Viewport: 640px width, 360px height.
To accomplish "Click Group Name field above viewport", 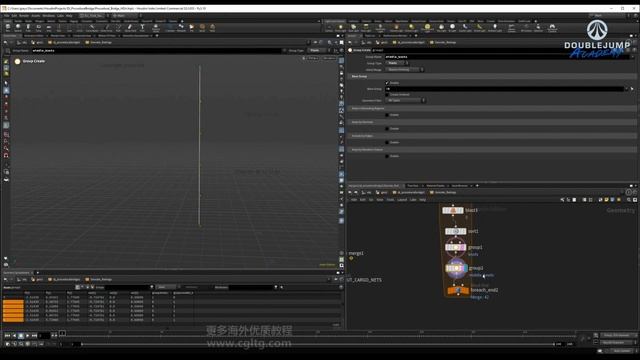I will pos(156,51).
